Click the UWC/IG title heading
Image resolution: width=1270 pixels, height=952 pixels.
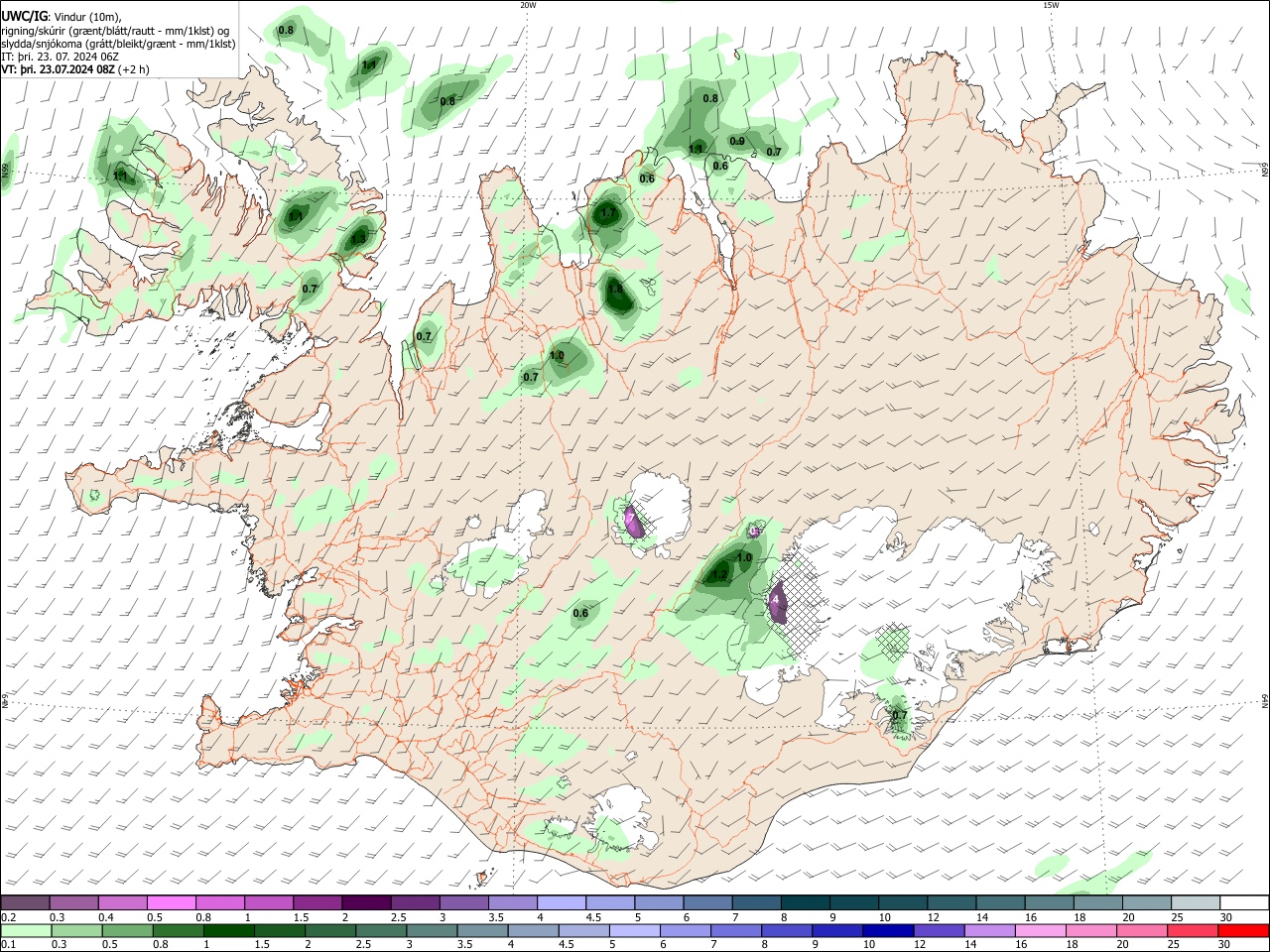25,16
